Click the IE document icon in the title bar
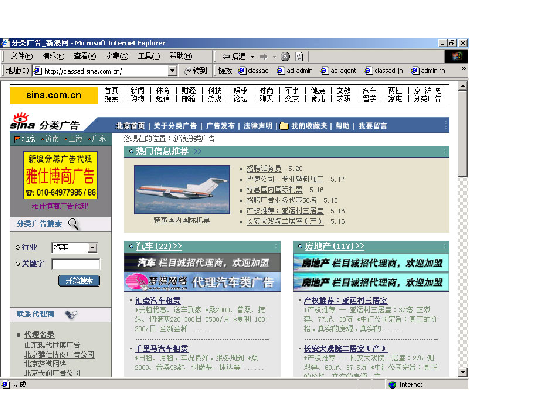The height and width of the screenshot is (417, 555). [5, 43]
